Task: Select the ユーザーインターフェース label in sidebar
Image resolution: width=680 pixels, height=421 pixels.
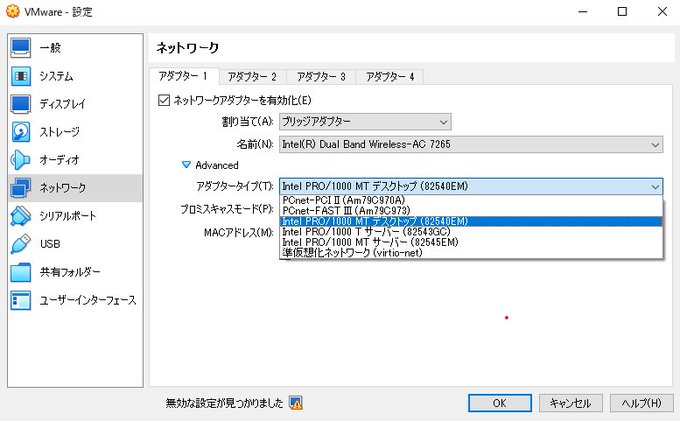Action: 88,300
